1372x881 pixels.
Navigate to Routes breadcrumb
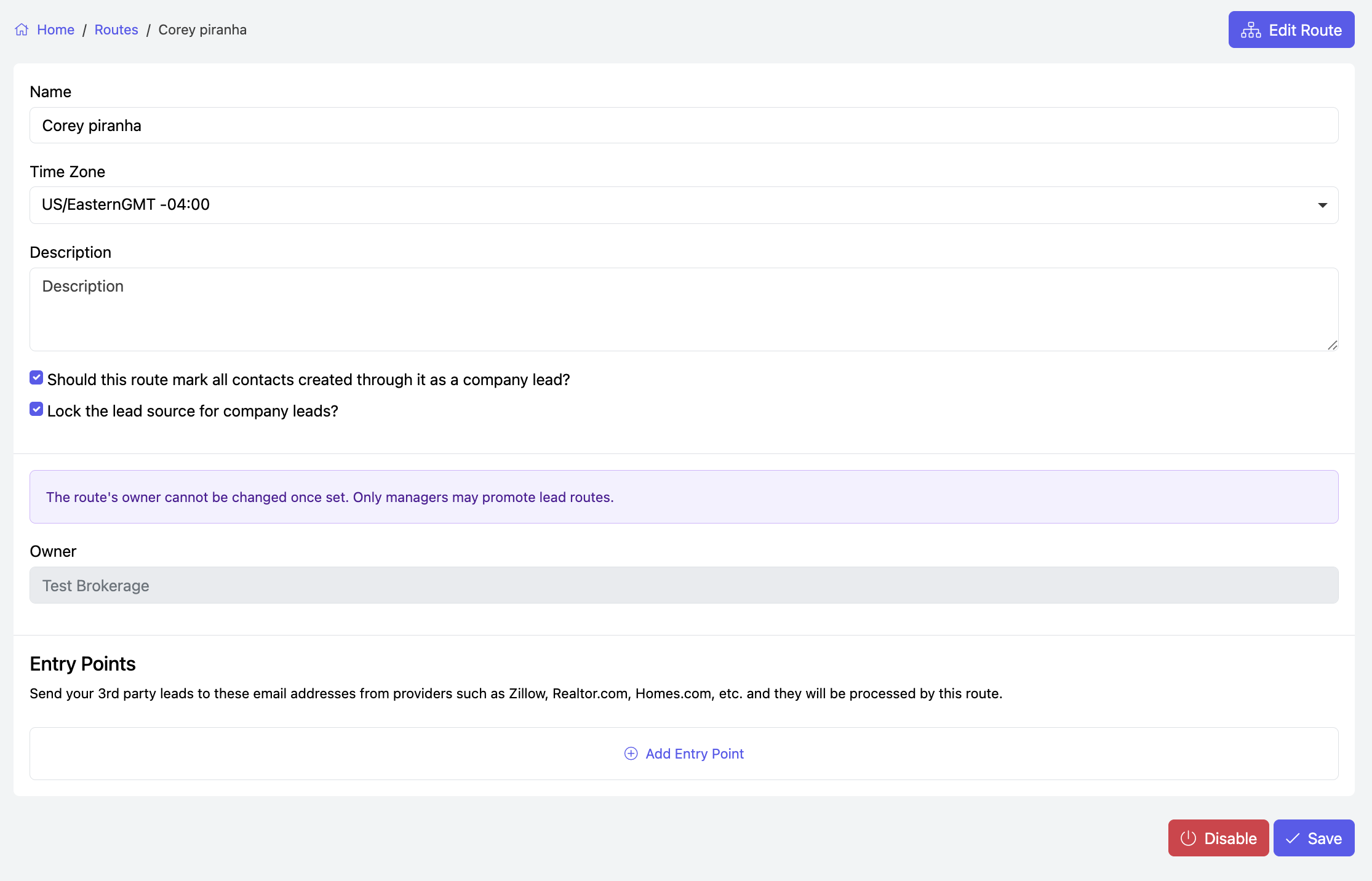(116, 30)
